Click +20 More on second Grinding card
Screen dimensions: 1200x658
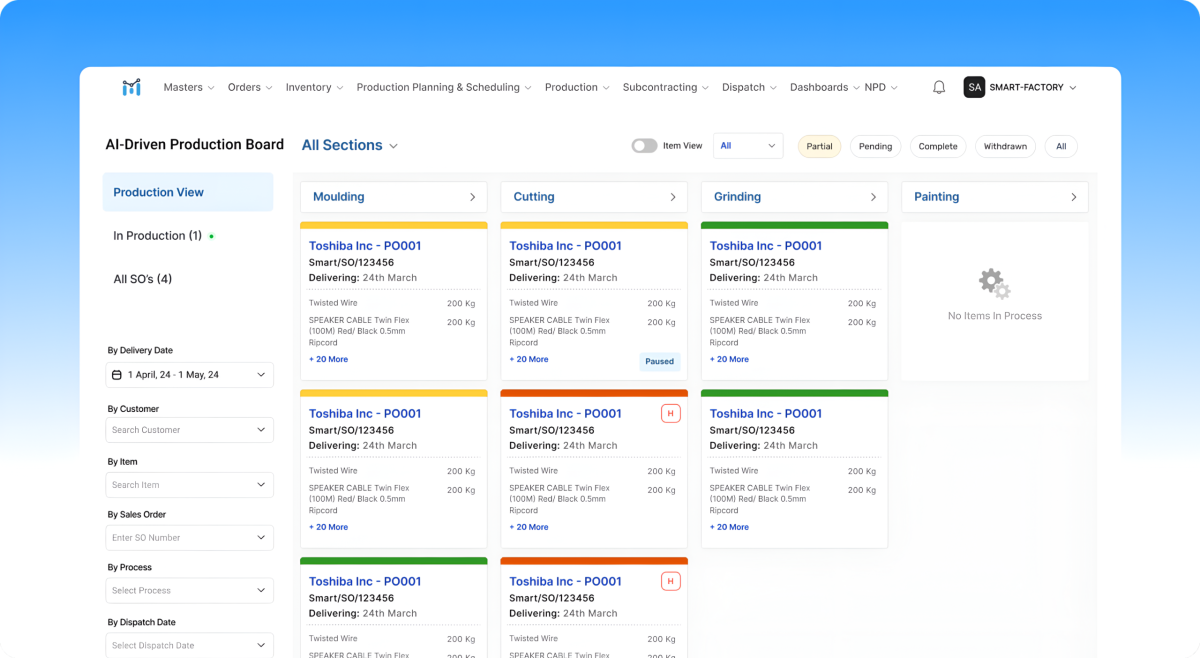pyautogui.click(x=729, y=527)
